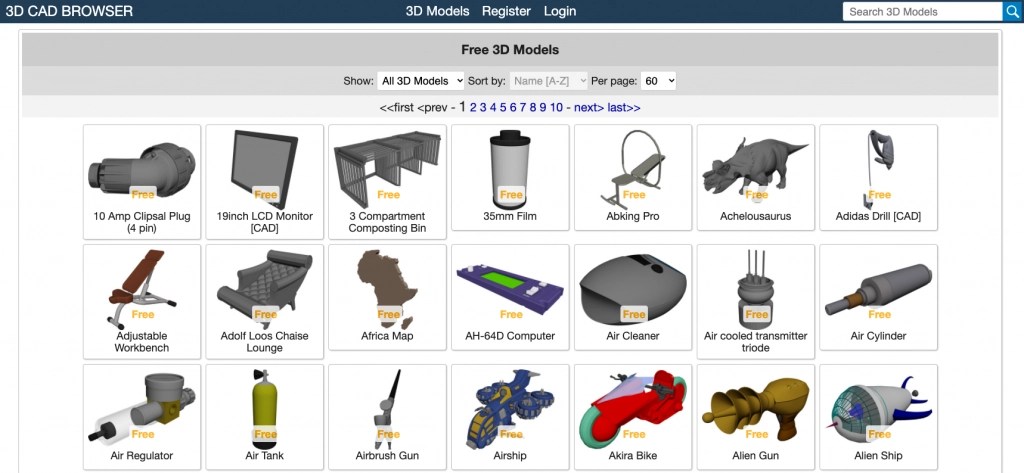Focus the Search 3D Models input field

(923, 11)
